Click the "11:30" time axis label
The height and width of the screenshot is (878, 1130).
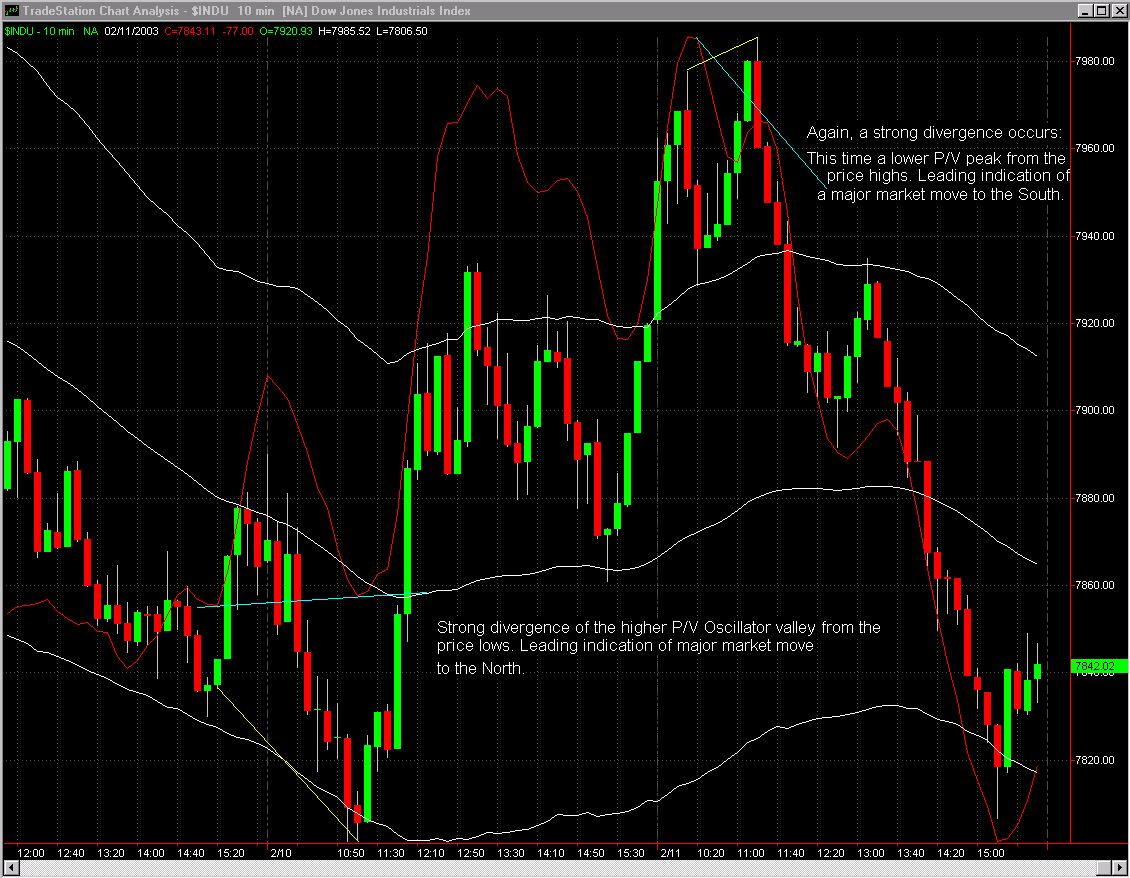pos(391,853)
